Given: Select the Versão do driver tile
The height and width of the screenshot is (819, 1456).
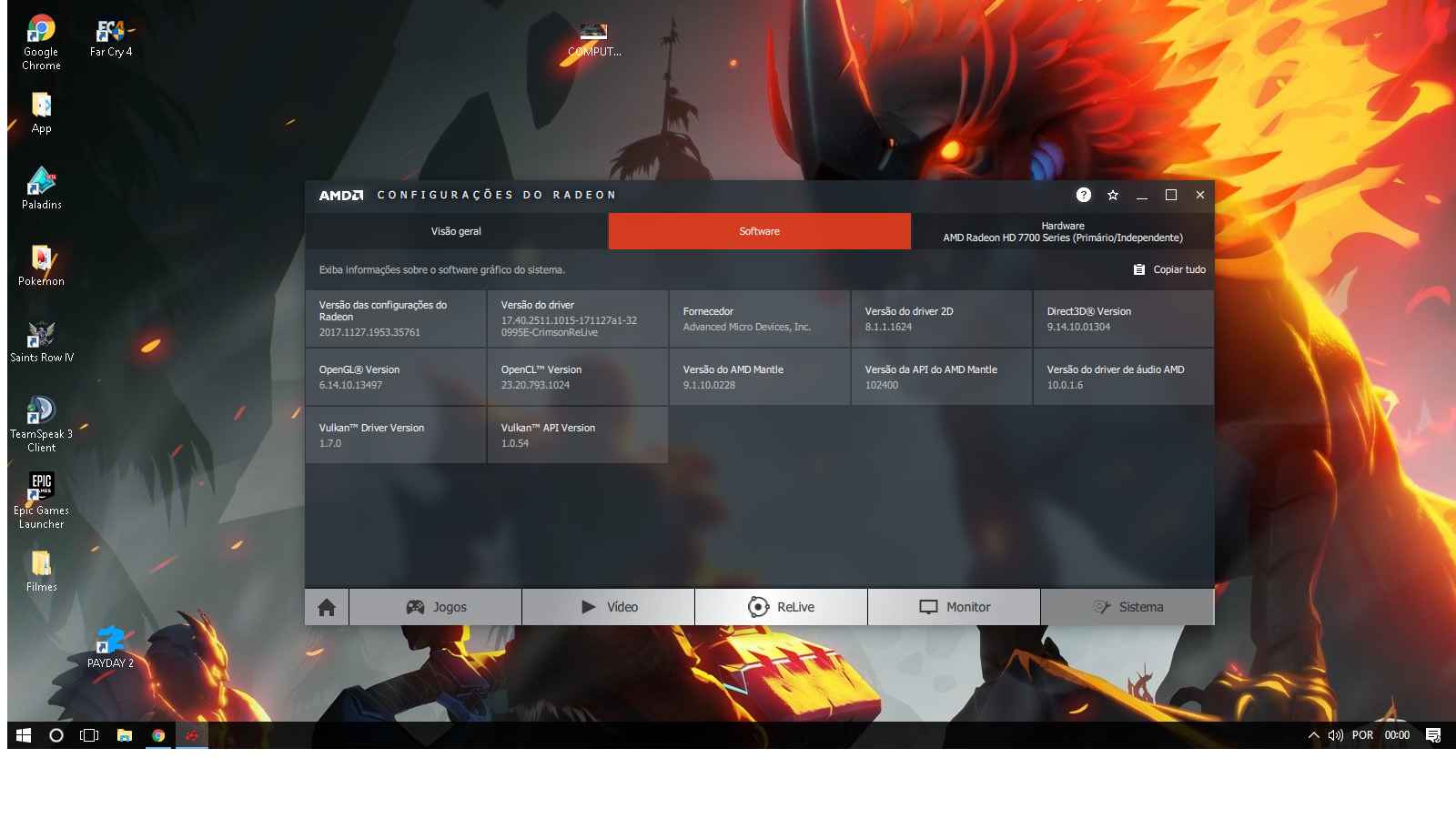Looking at the screenshot, I should point(578,318).
